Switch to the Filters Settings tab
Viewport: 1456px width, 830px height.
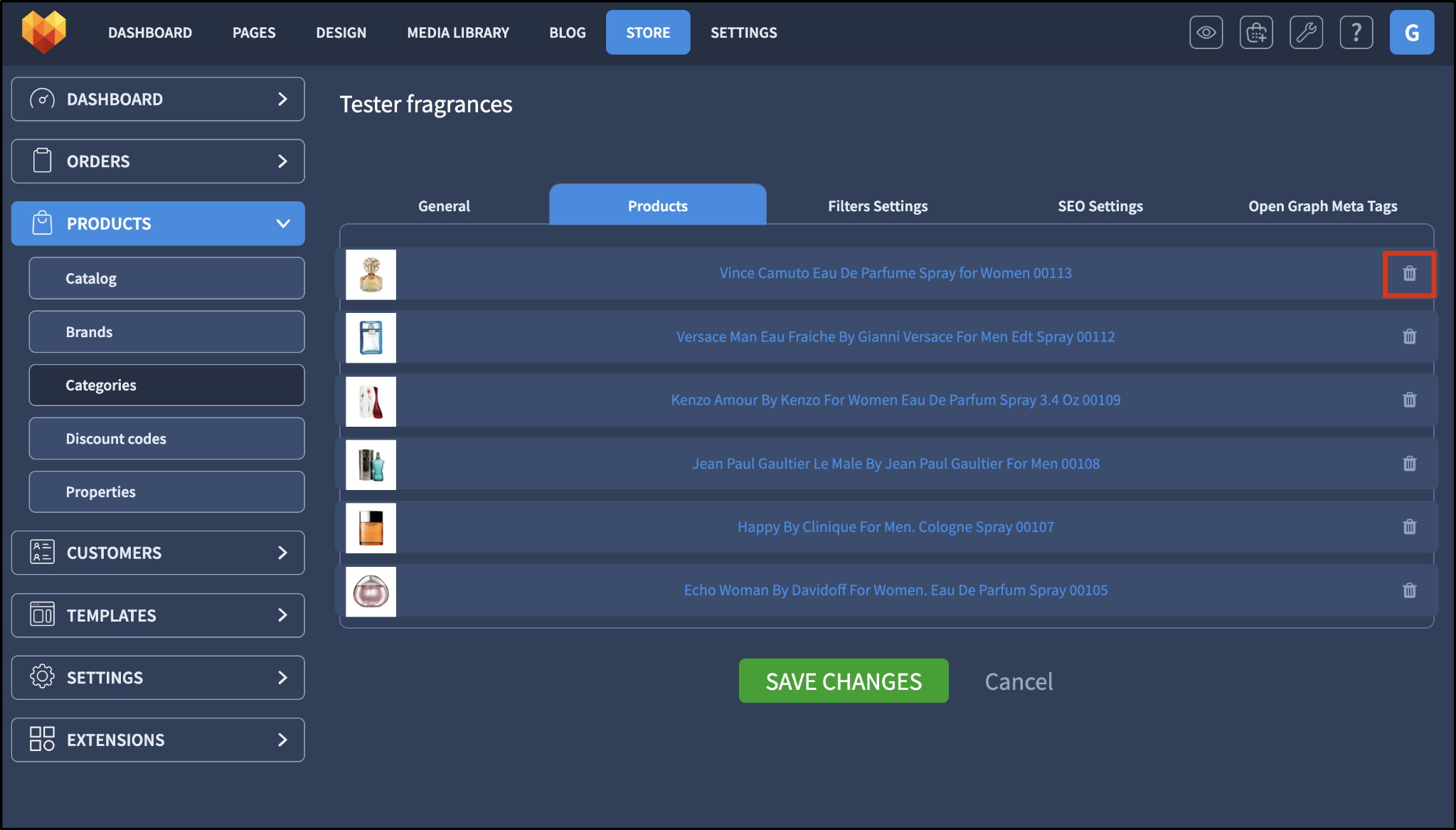click(878, 206)
